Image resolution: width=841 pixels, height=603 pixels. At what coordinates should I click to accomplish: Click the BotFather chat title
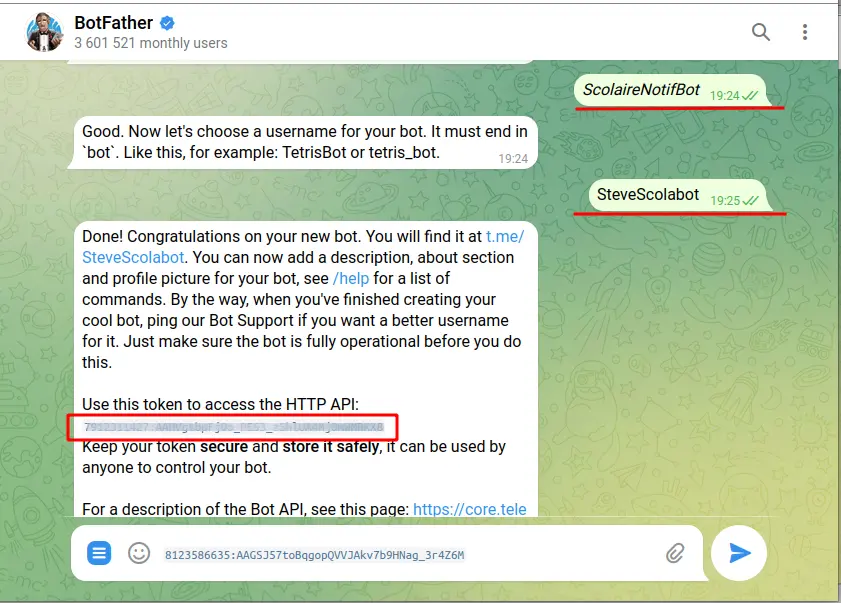click(x=114, y=23)
